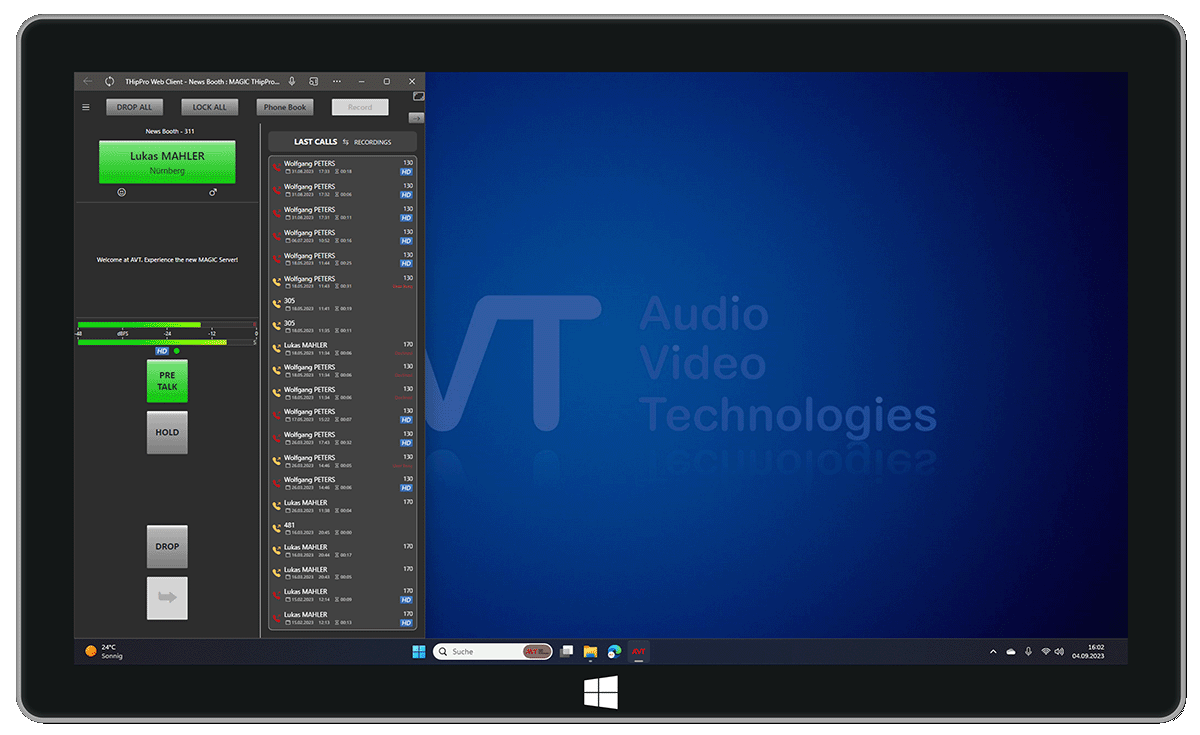Select the LAST CALLS tab
The width and height of the screenshot is (1200, 735).
pyautogui.click(x=316, y=141)
